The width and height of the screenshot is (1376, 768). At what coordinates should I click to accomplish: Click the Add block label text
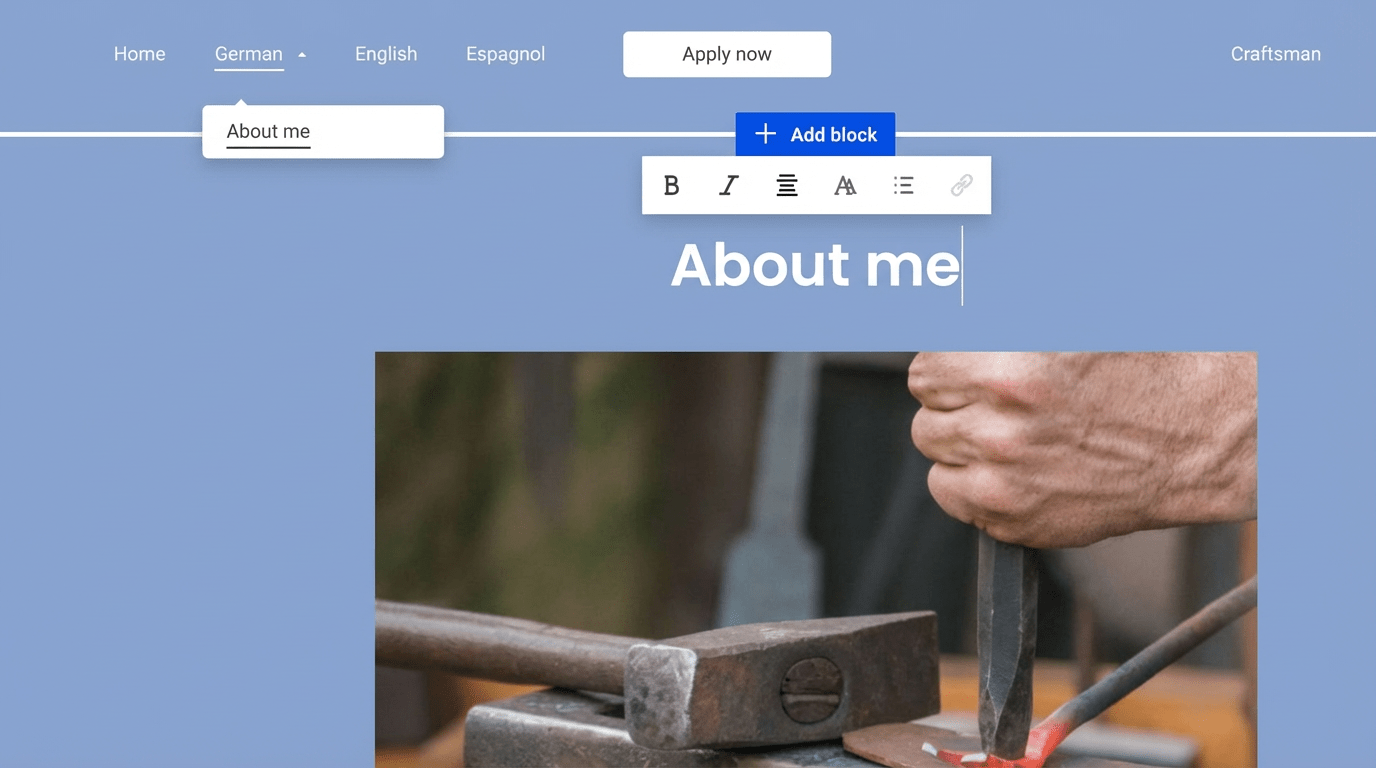pos(833,135)
